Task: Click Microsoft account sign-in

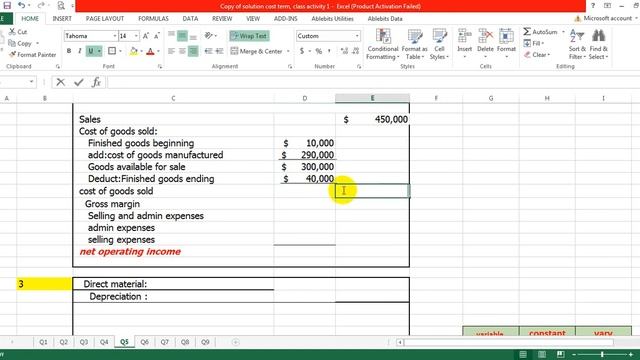Action: (606, 18)
